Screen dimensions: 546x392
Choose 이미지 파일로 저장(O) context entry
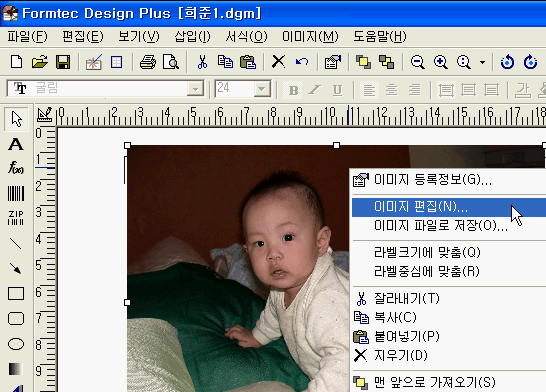(x=448, y=226)
